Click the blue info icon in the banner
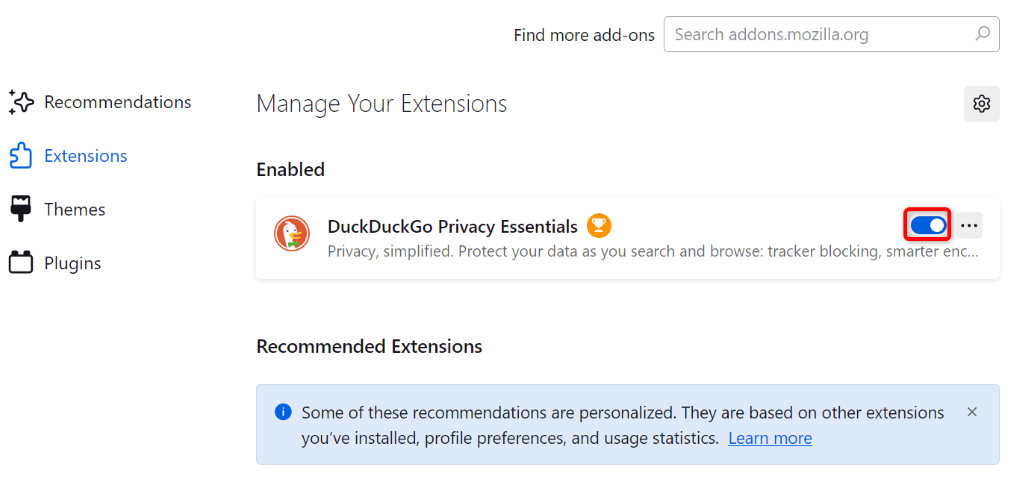This screenshot has height=485, width=1023. tap(283, 412)
